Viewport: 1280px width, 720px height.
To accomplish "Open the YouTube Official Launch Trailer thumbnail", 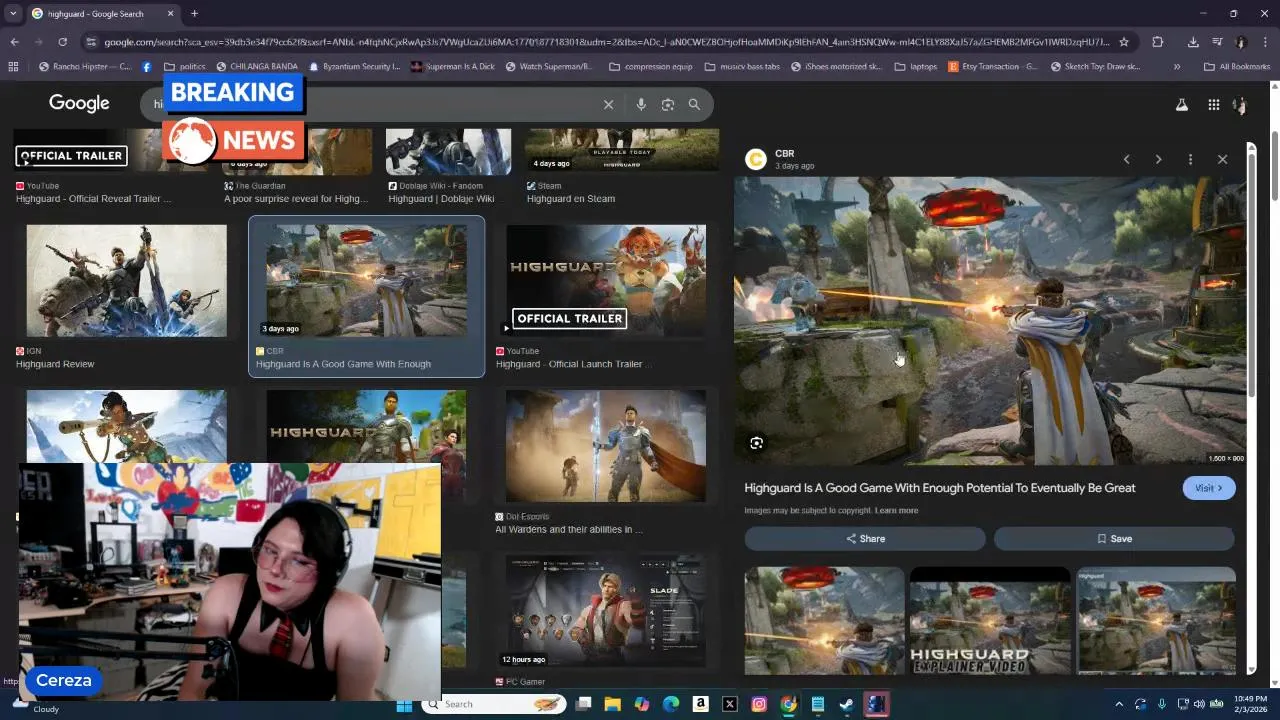I will 606,280.
